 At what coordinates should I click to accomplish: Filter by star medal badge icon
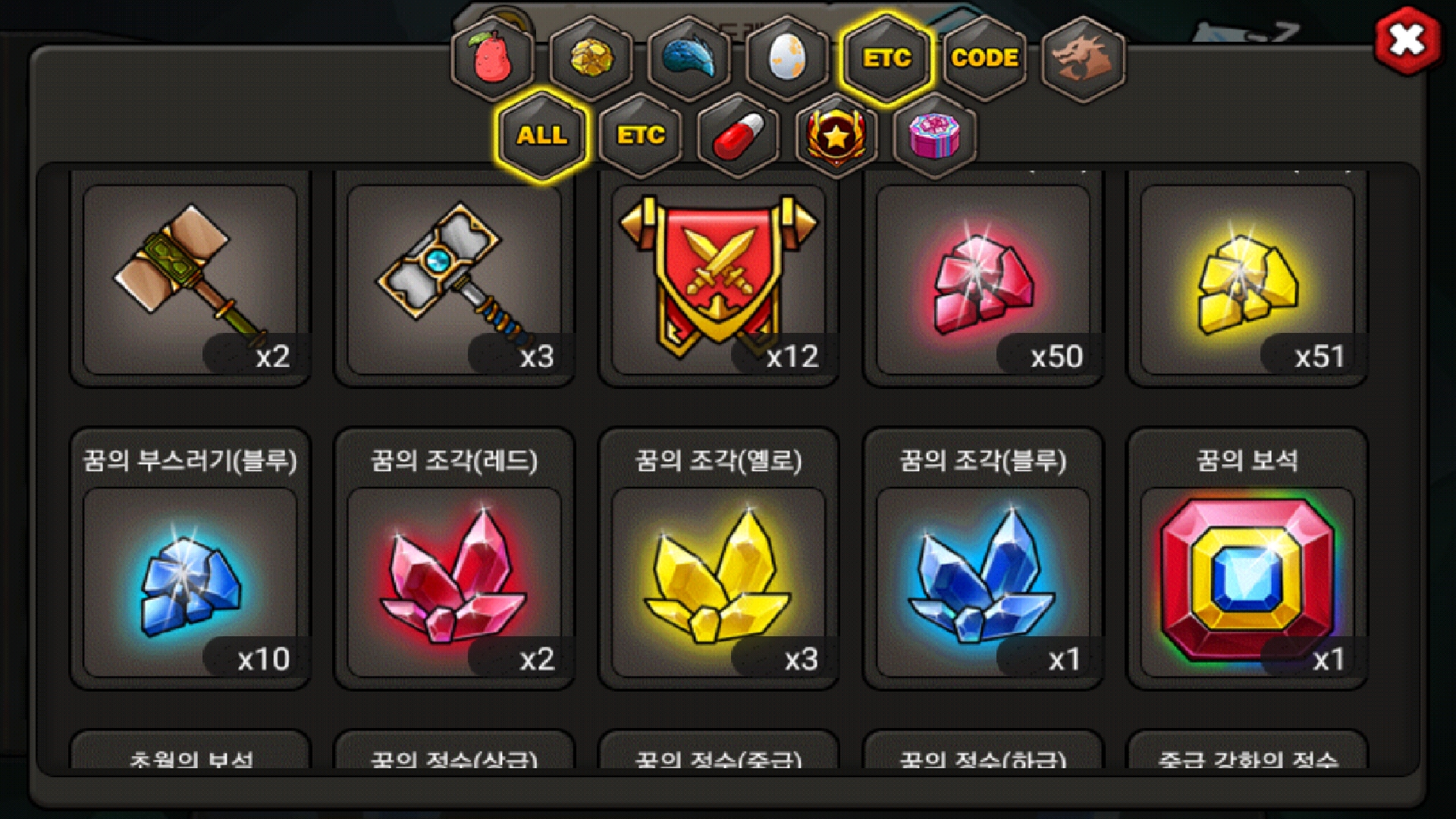[x=836, y=136]
